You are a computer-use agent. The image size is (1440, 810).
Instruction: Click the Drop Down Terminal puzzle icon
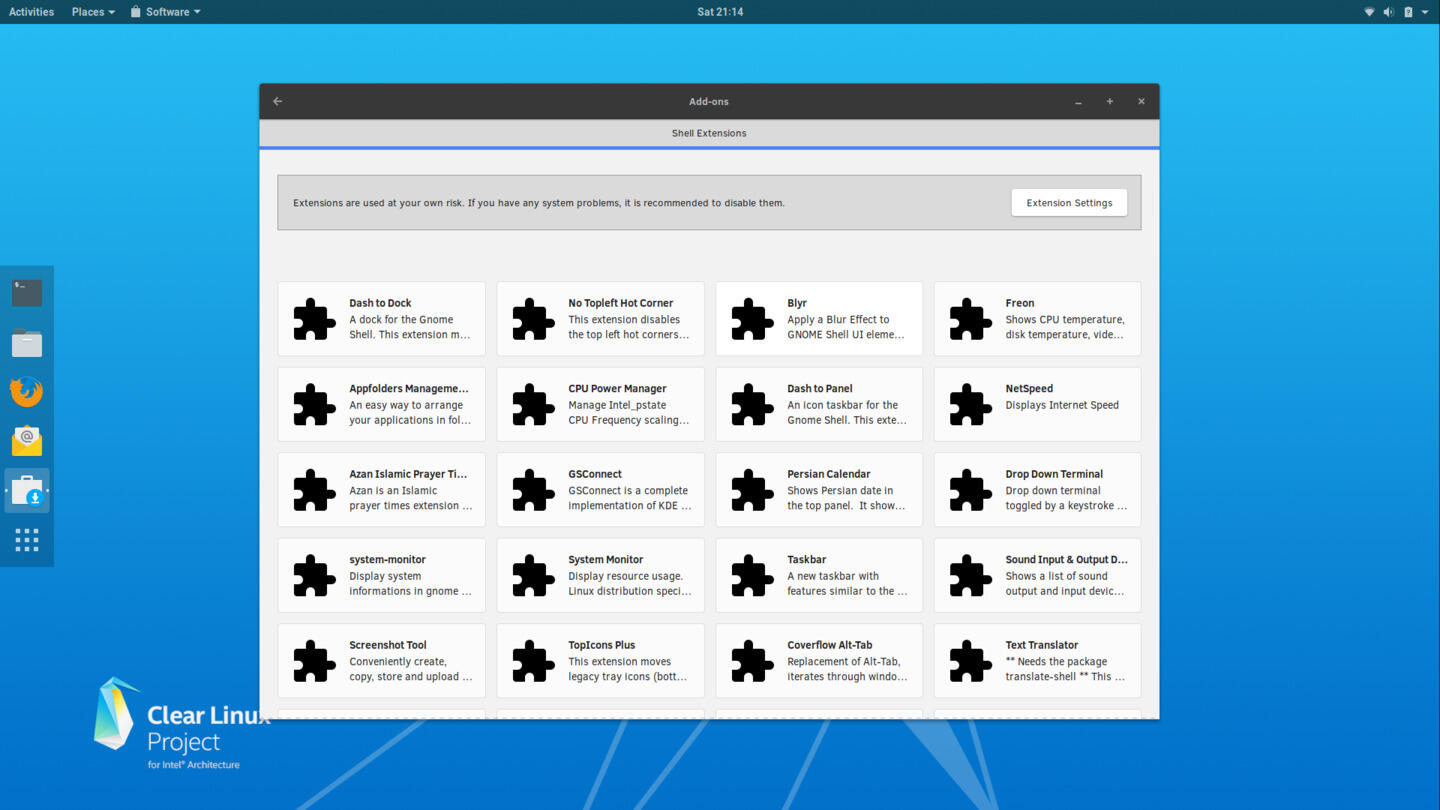click(x=970, y=490)
